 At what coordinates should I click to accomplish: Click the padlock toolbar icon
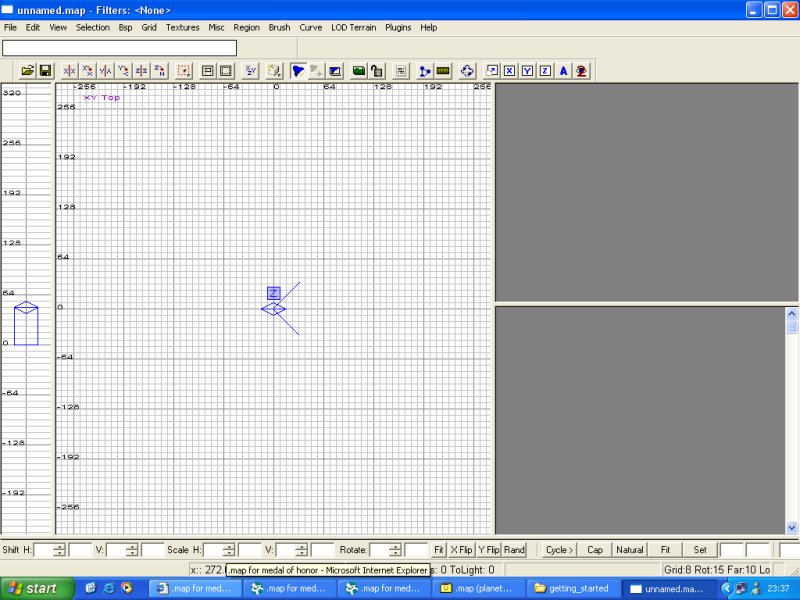[376, 71]
